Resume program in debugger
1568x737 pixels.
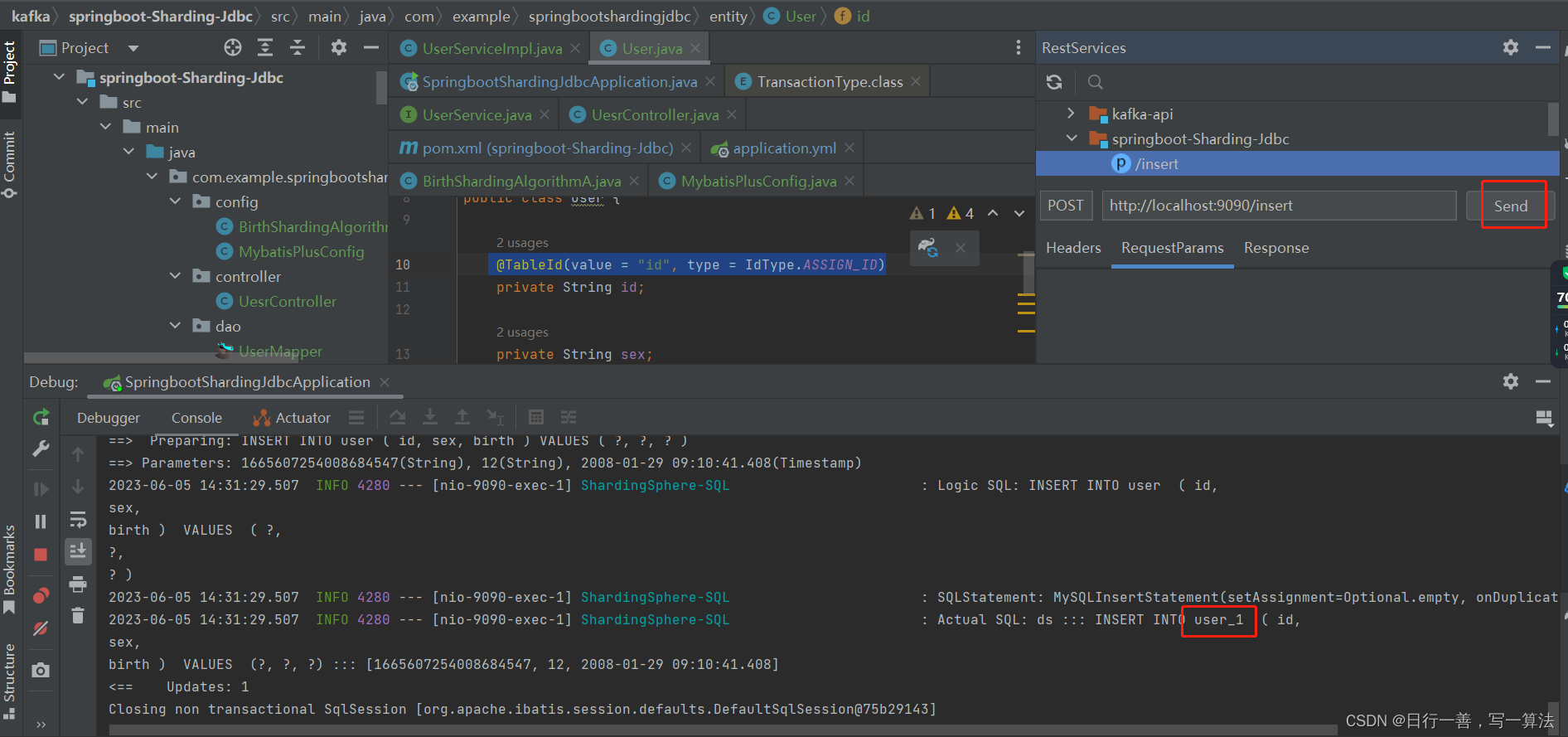[x=41, y=489]
